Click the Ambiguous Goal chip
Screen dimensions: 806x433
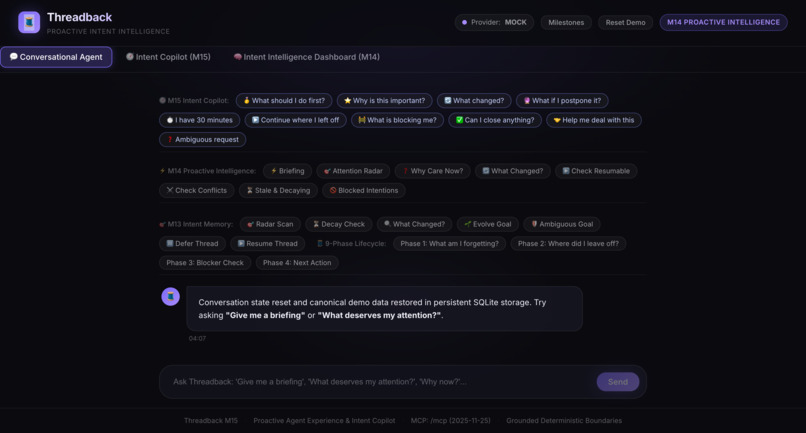click(x=562, y=224)
